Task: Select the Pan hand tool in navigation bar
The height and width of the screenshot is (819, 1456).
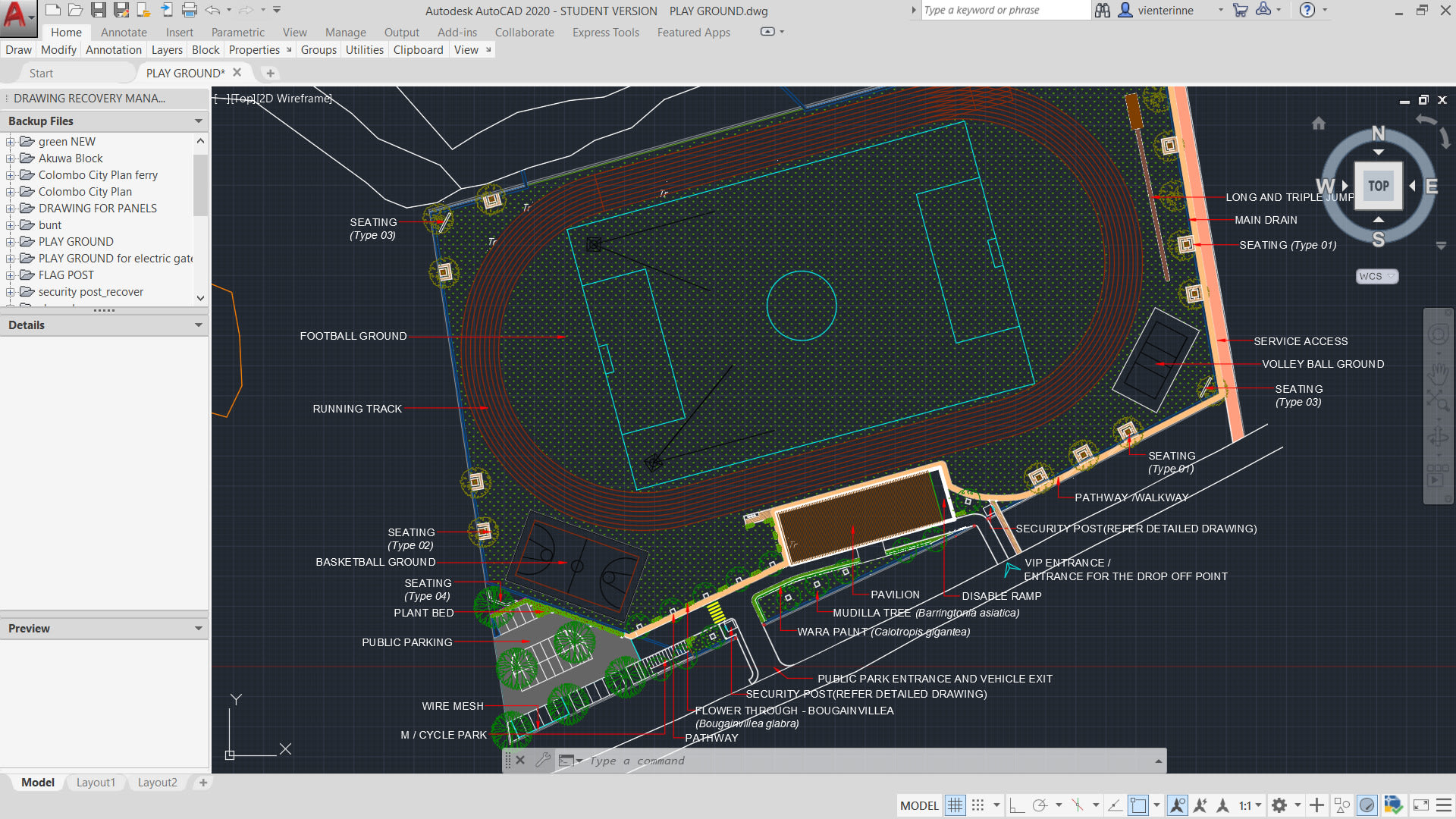Action: pyautogui.click(x=1437, y=372)
